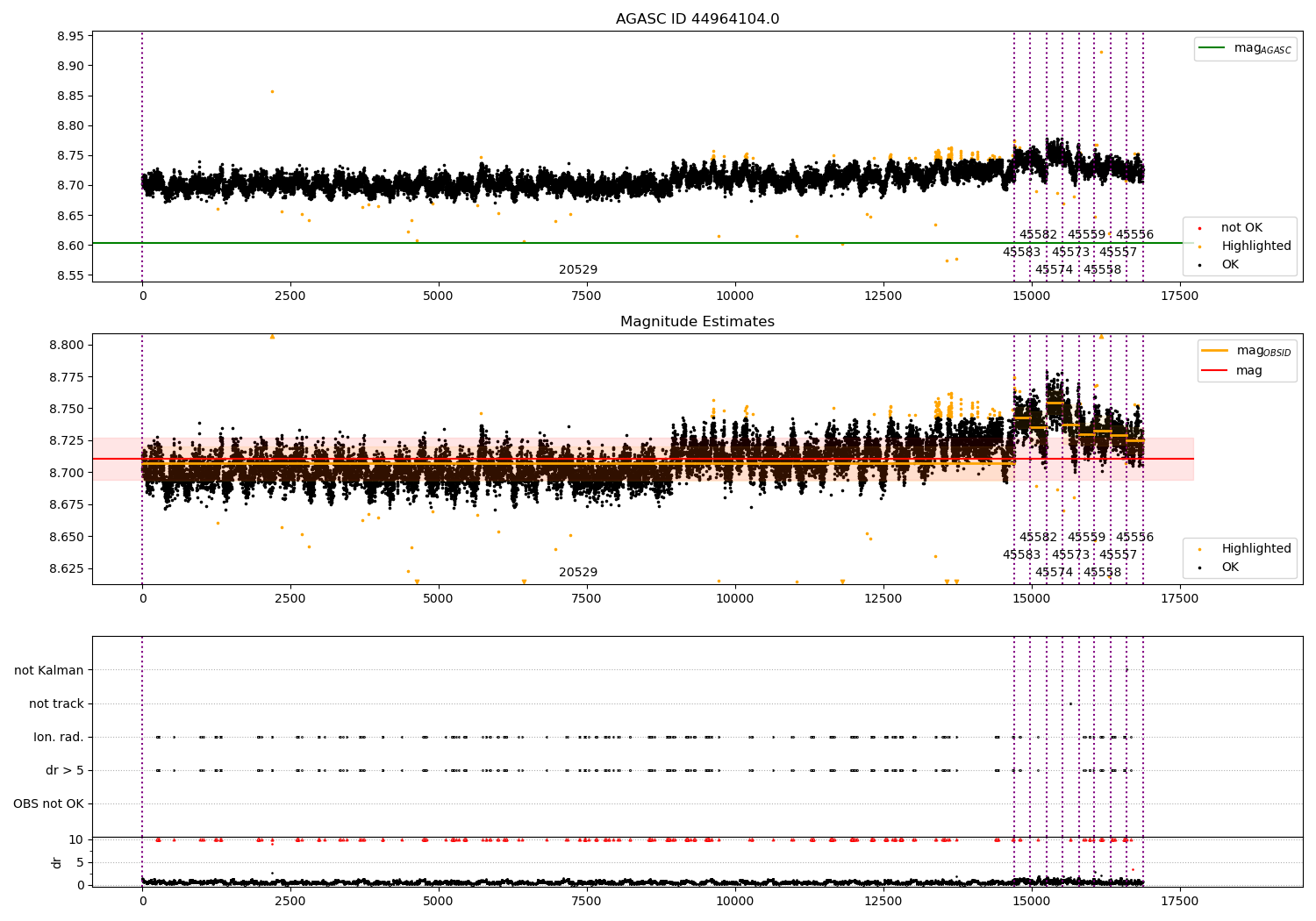The width and height of the screenshot is (1316, 921).
Task: Click obsid label 45556 in top plot
Action: click(x=1134, y=235)
